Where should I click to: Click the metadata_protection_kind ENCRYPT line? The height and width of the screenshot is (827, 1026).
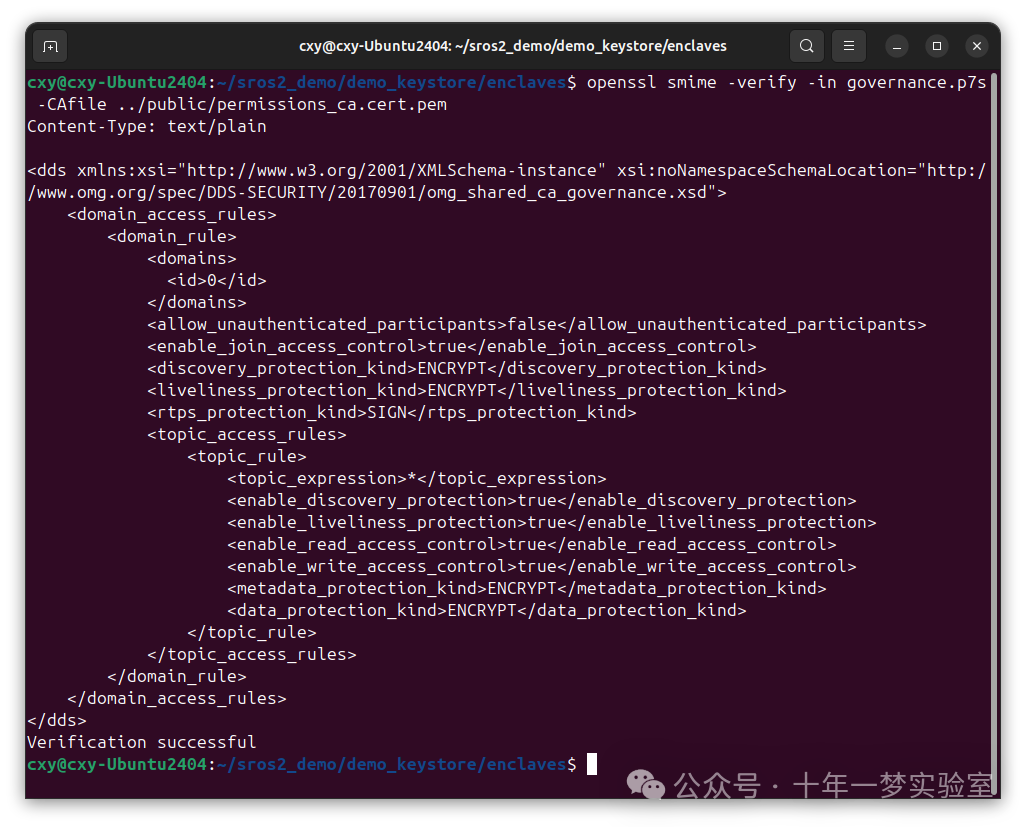[527, 589]
